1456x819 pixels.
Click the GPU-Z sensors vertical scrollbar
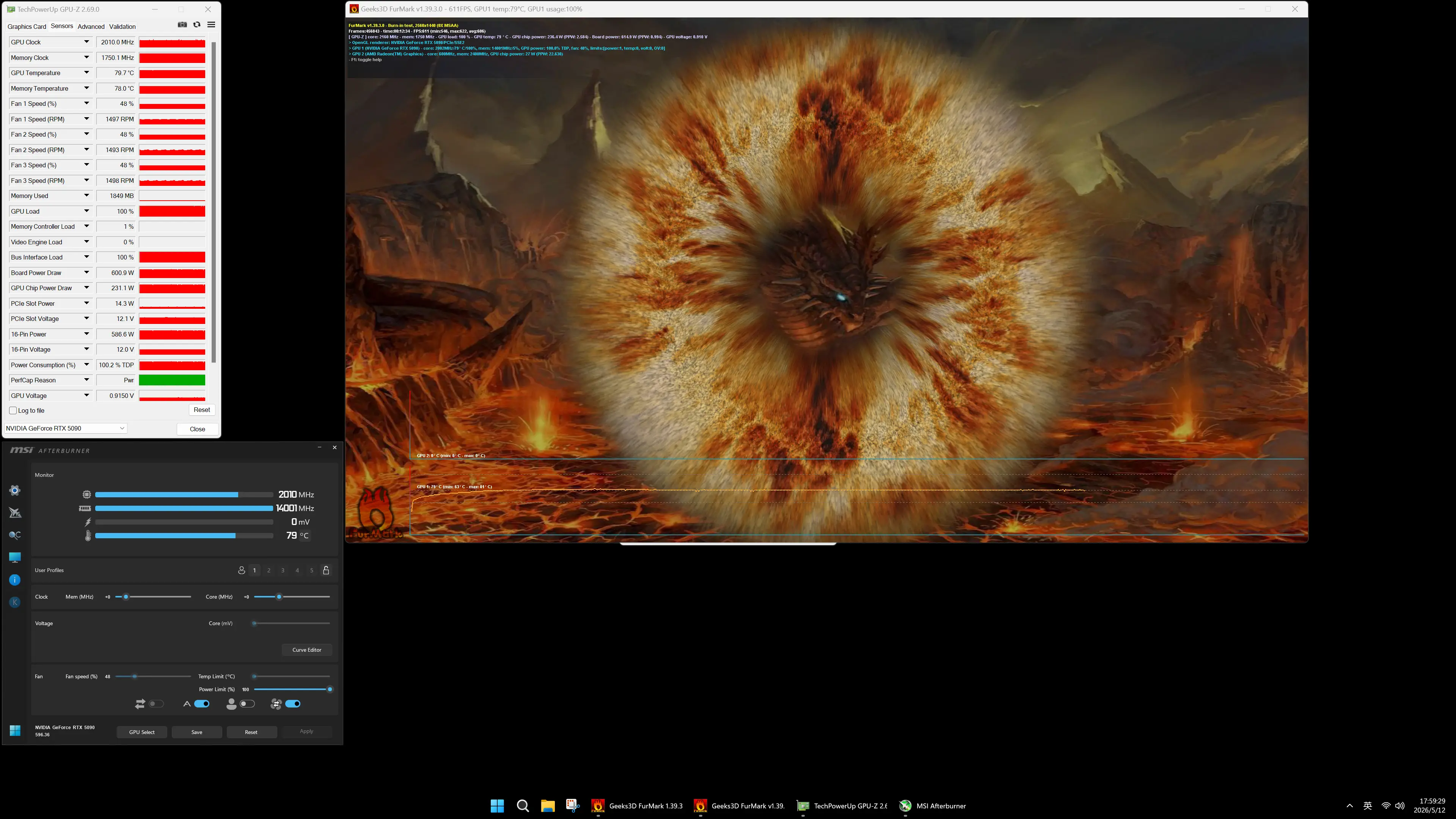click(214, 202)
